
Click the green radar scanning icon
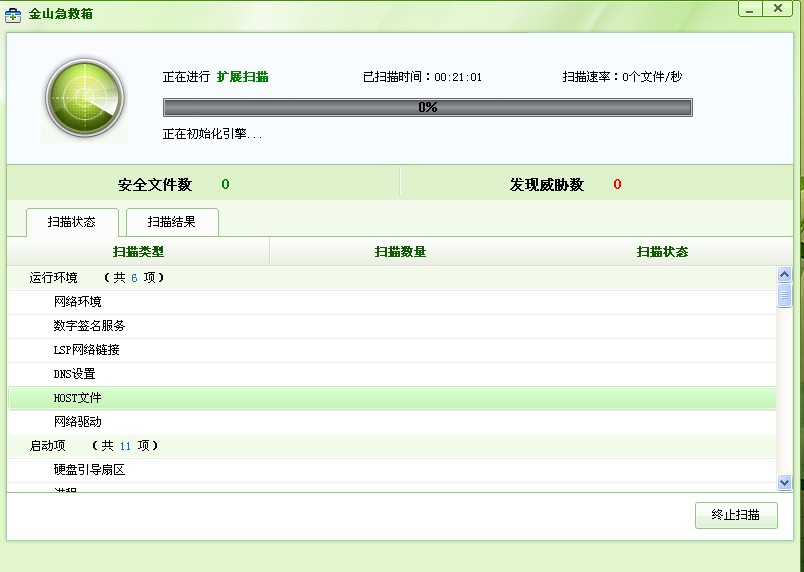[x=85, y=98]
